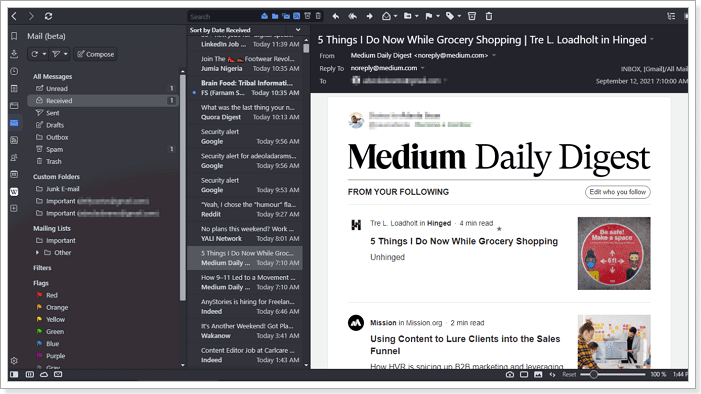Open the check mail refresh dropdown

tap(44, 54)
